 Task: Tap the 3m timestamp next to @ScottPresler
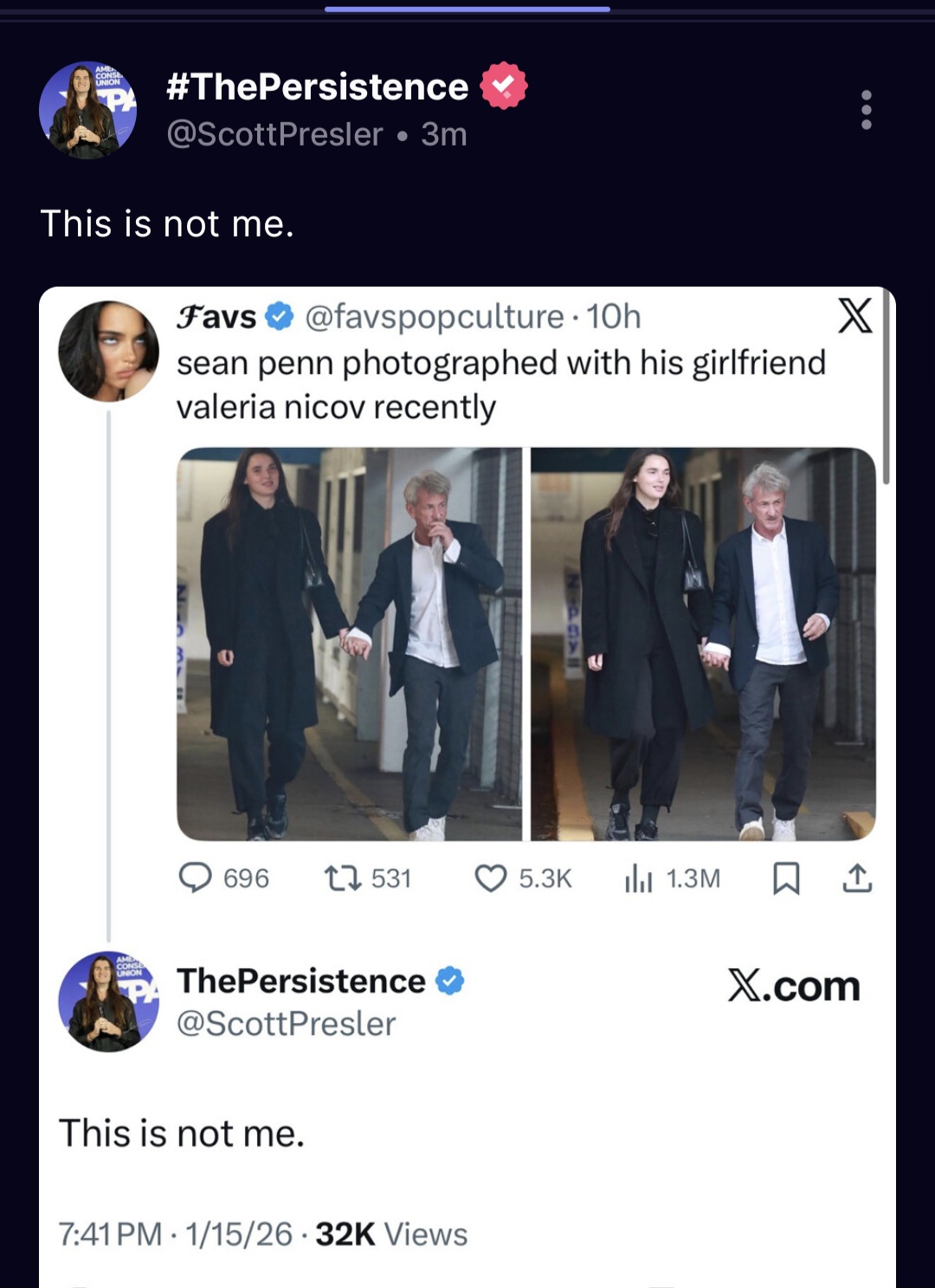(x=442, y=133)
